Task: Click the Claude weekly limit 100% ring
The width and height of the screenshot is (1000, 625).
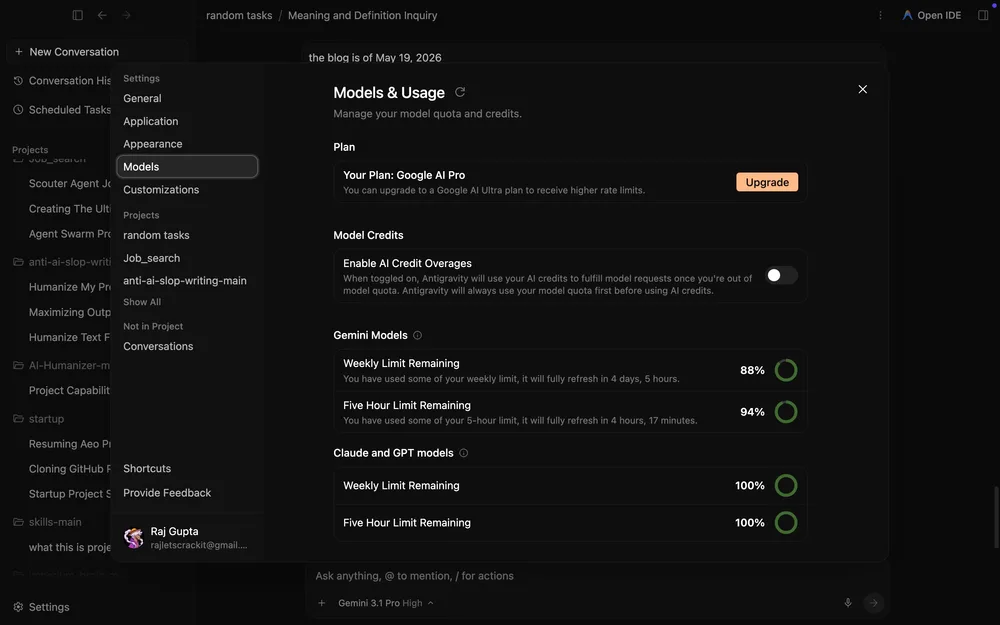Action: [786, 485]
